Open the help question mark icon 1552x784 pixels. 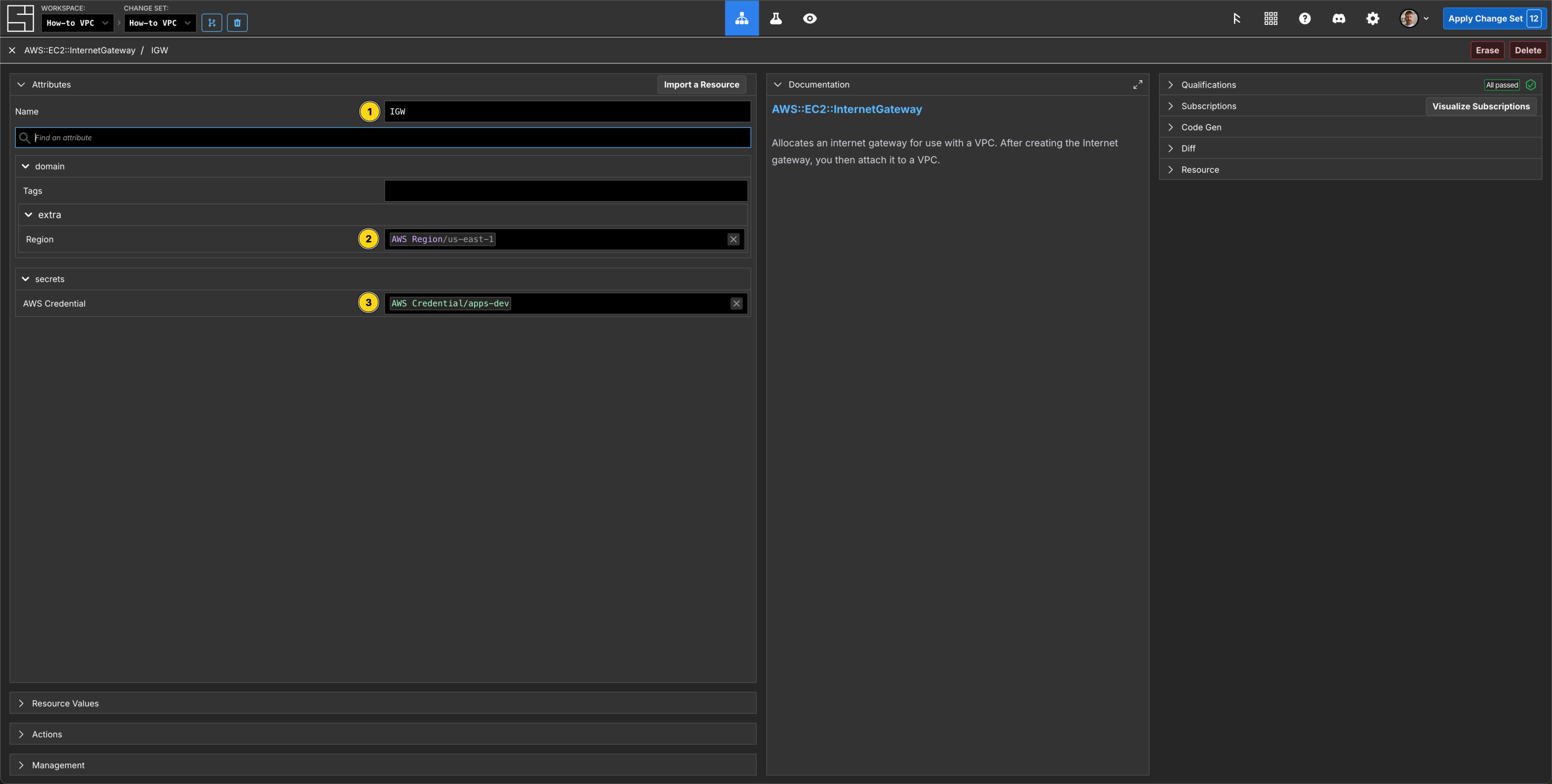click(x=1304, y=18)
